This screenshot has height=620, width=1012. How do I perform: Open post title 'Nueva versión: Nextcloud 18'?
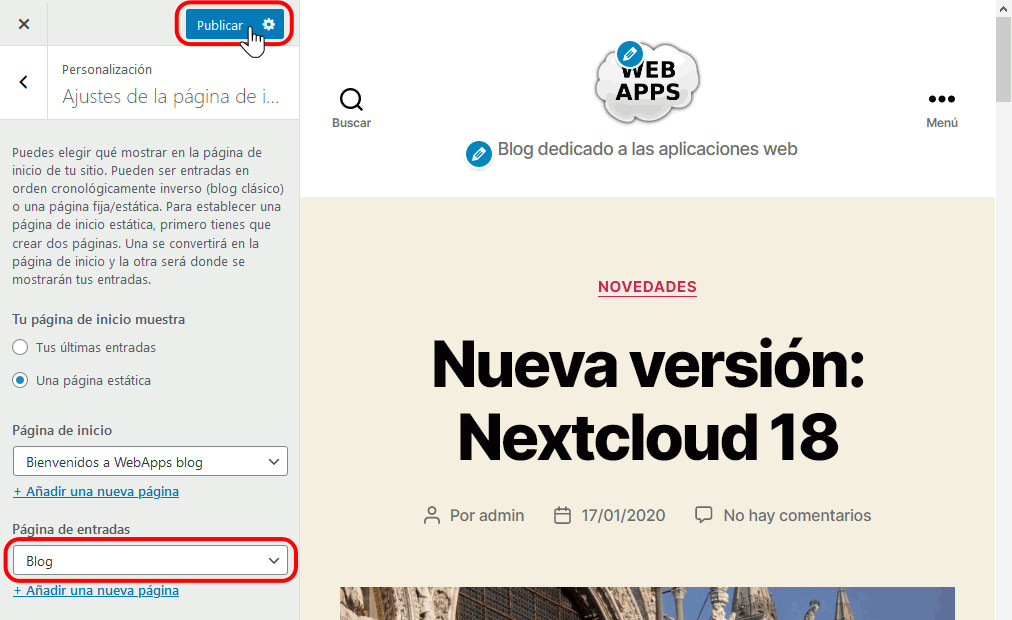point(647,400)
